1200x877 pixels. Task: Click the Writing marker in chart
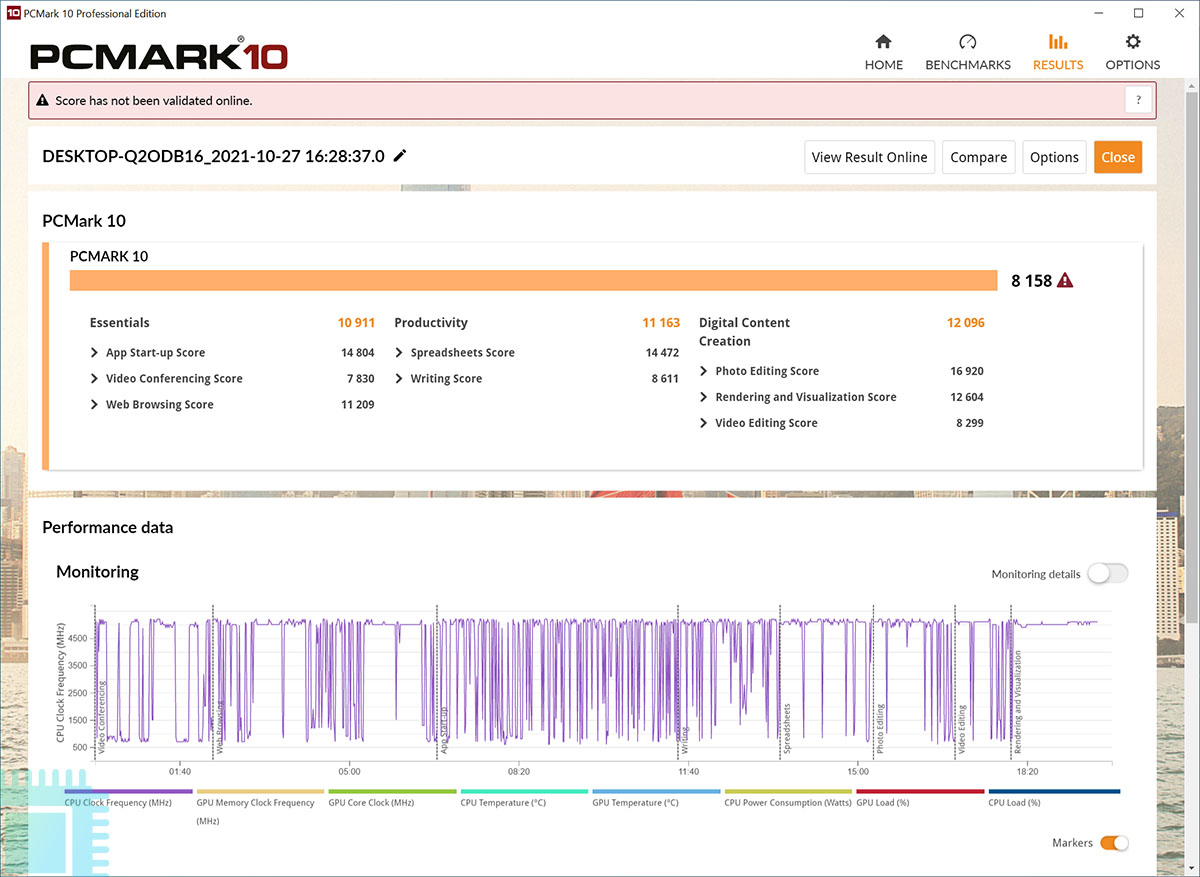[x=685, y=739]
